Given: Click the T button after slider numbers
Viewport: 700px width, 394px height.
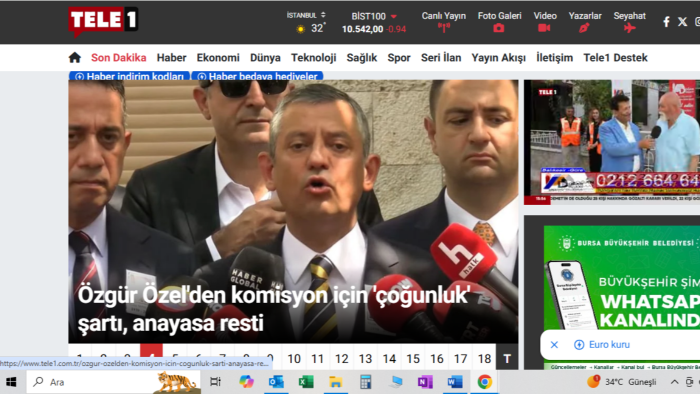Looking at the screenshot, I should click(x=507, y=358).
